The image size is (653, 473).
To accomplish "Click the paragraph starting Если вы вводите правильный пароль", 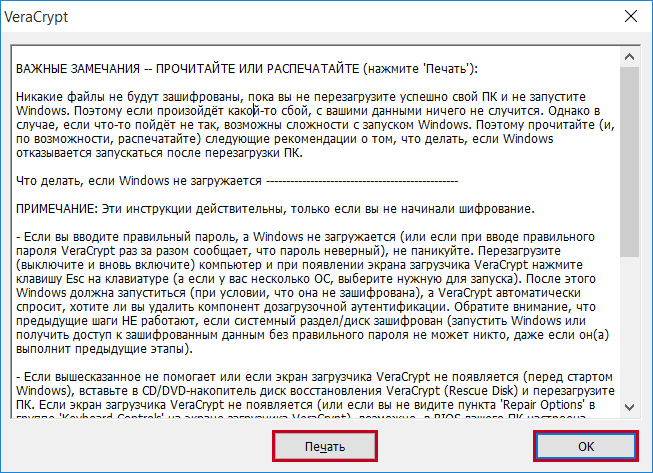I will coord(300,292).
